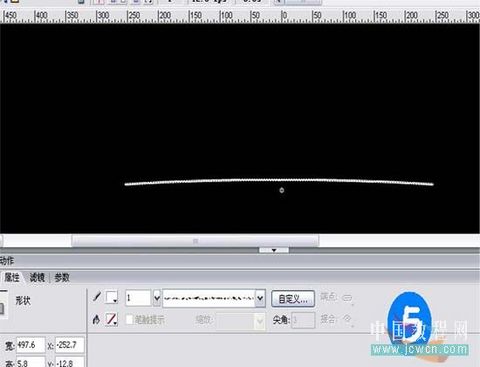Click the paint bucket fill icon
Screen dimensions: 480x367
tap(96, 320)
